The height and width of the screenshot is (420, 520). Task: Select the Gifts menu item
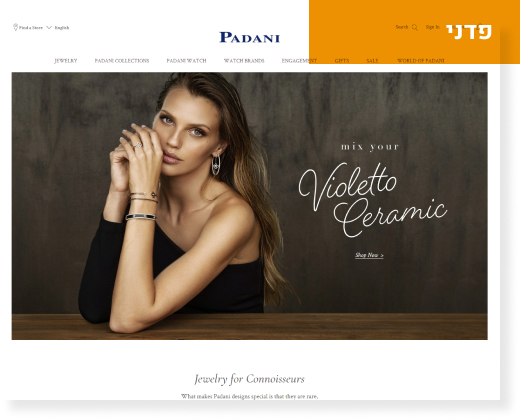point(342,61)
